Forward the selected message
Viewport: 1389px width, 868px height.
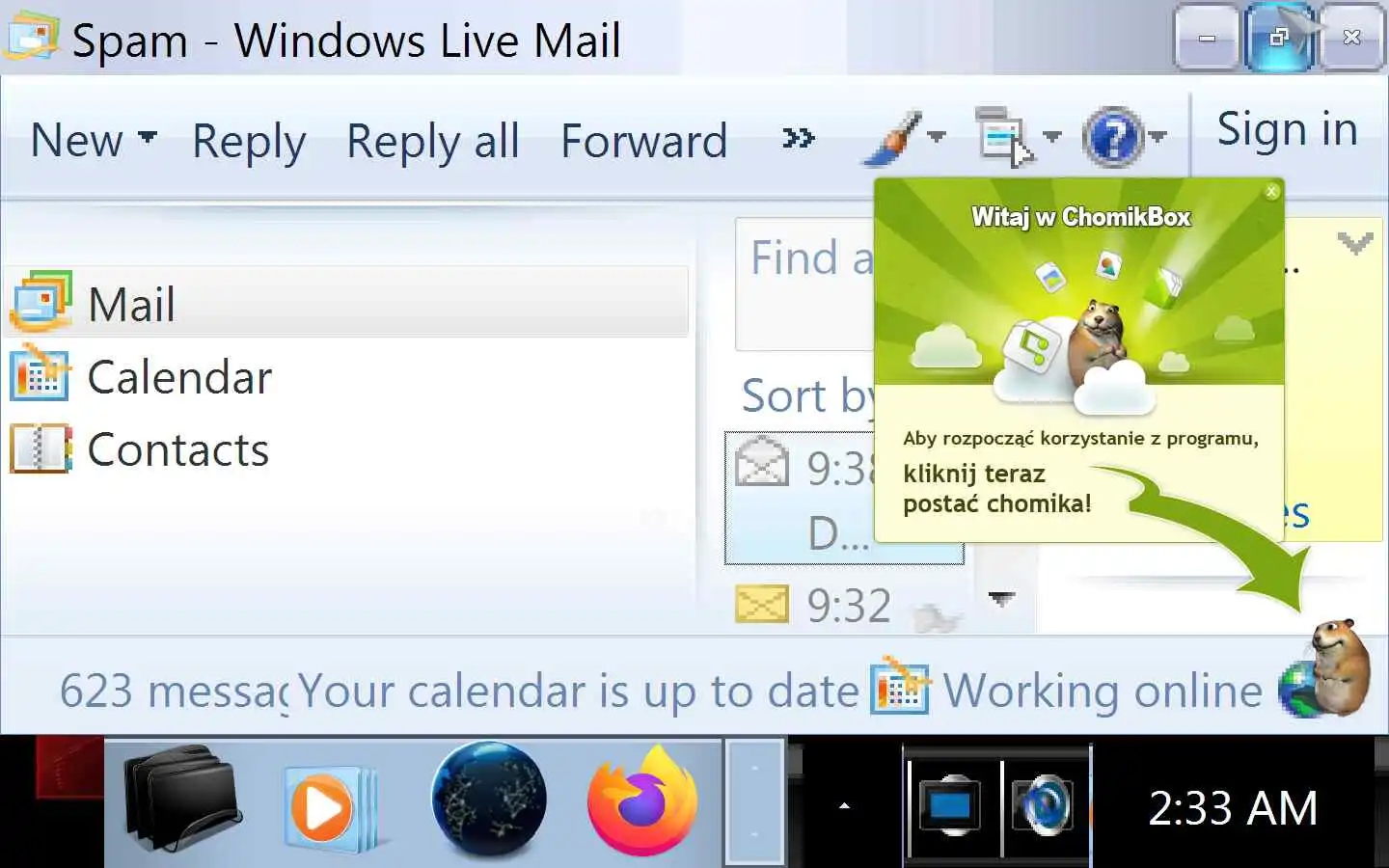[643, 141]
